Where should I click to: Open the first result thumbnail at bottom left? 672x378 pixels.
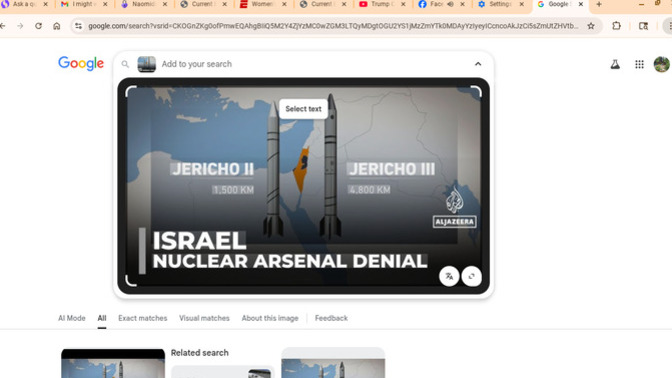click(113, 363)
